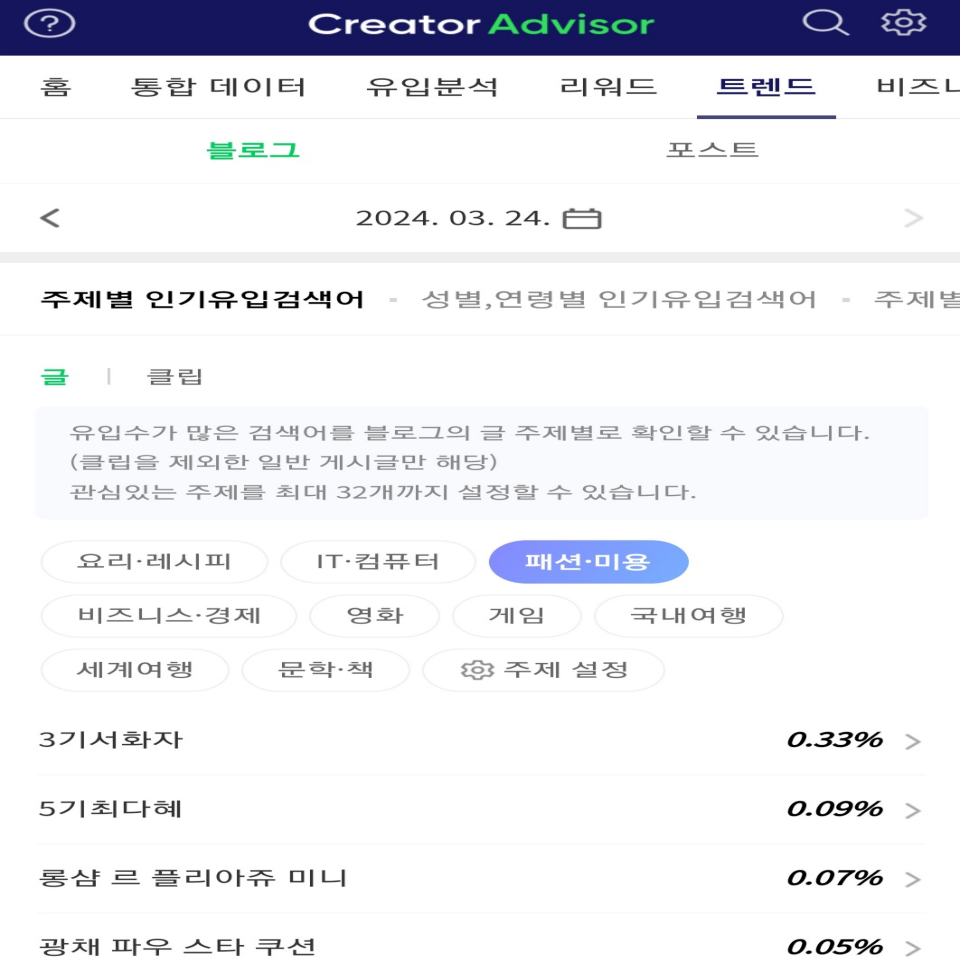Enable the 게임 topic filter
Viewport: 960px width, 960px height.
pyautogui.click(x=516, y=616)
